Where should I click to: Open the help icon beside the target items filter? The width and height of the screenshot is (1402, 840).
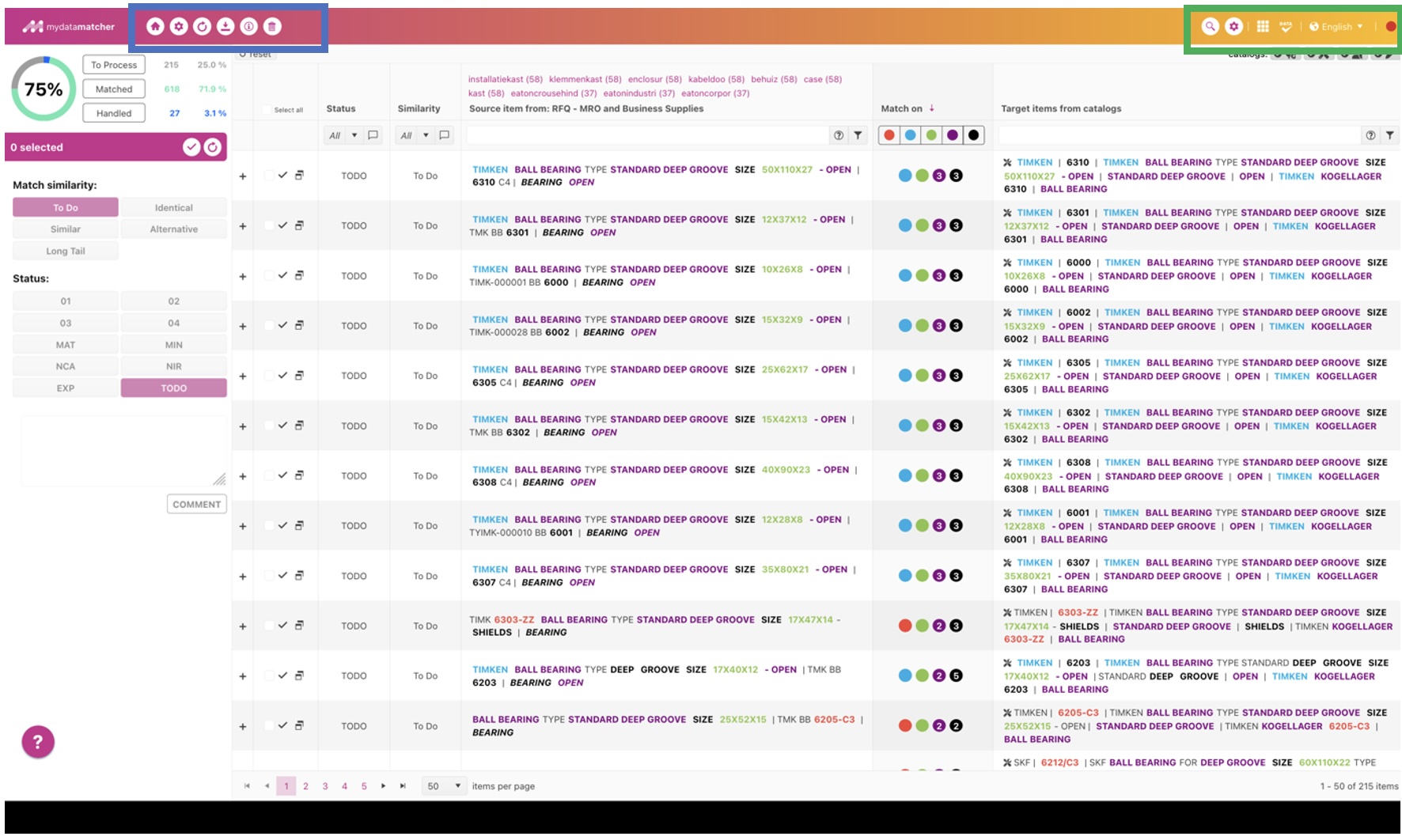point(1370,135)
